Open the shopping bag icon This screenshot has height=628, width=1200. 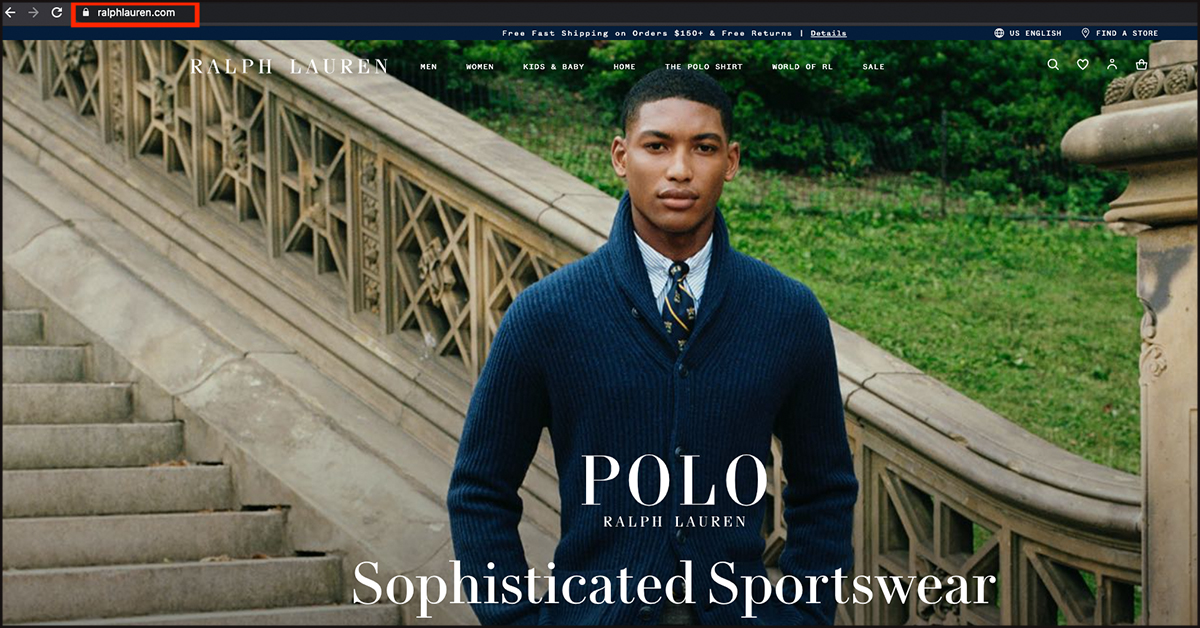point(1142,65)
